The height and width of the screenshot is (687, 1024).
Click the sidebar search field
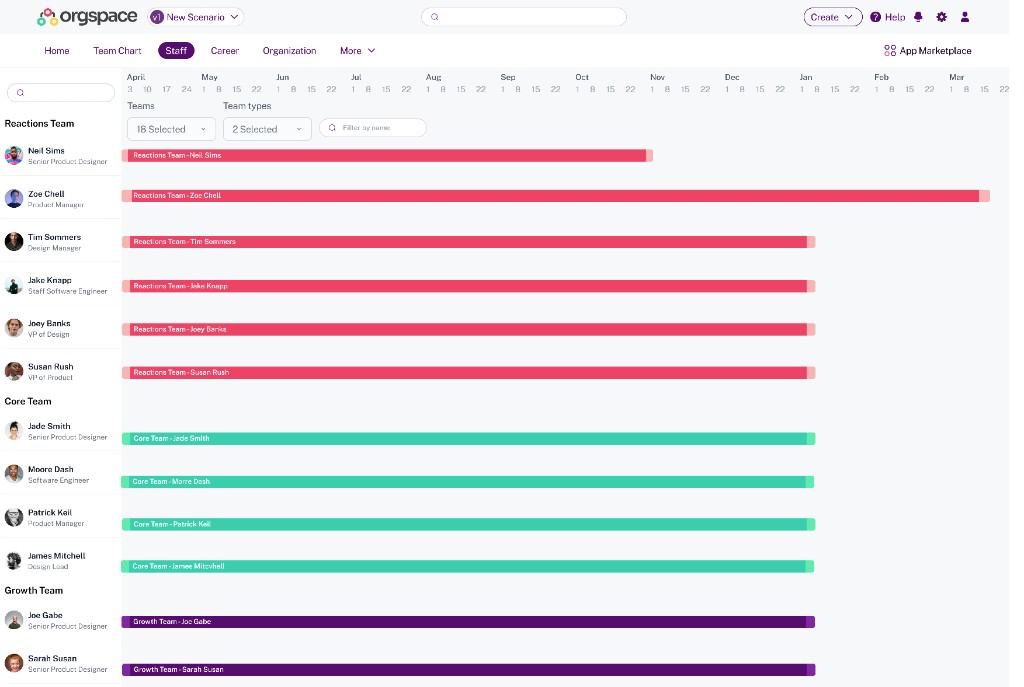point(61,93)
